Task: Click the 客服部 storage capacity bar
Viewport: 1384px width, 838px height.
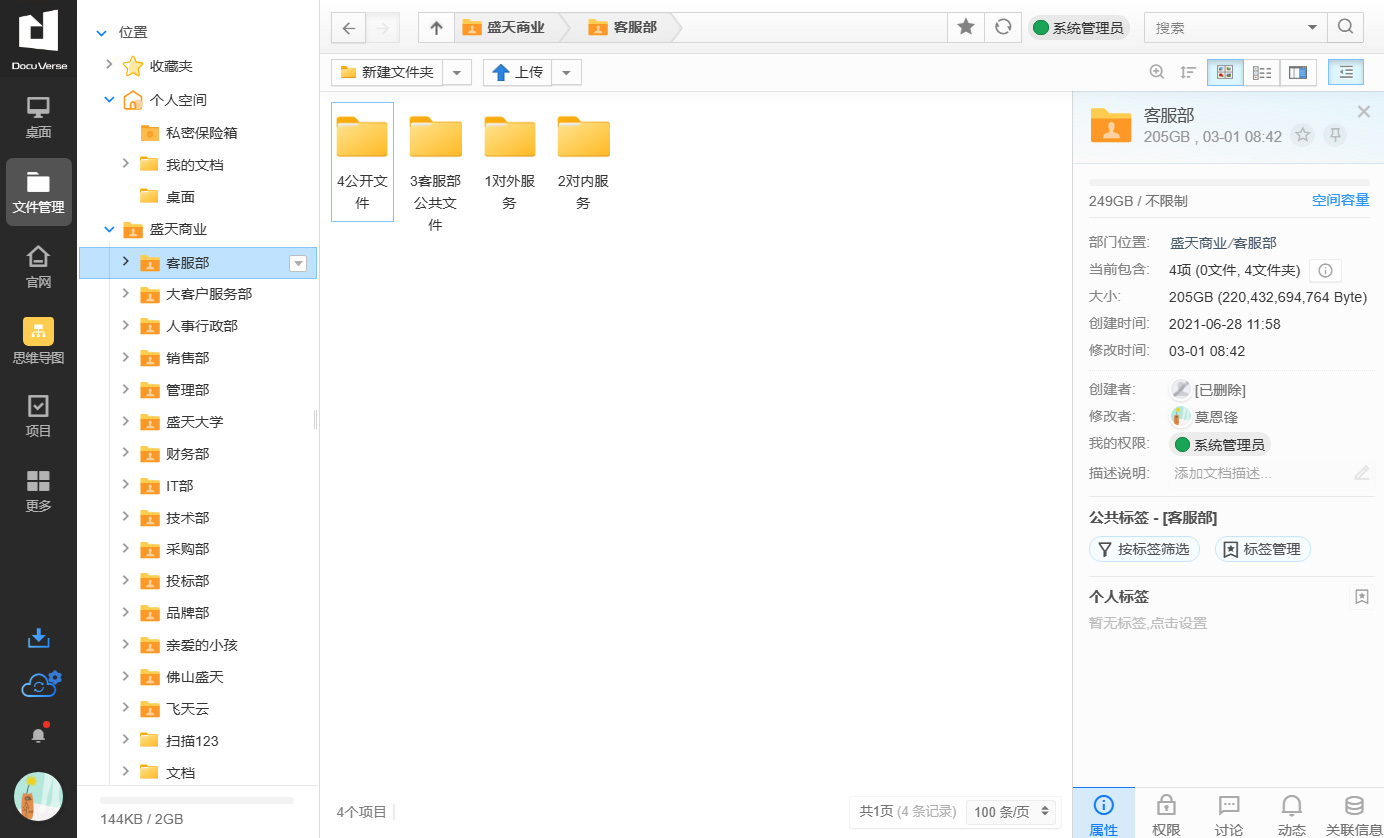Action: tap(1228, 183)
